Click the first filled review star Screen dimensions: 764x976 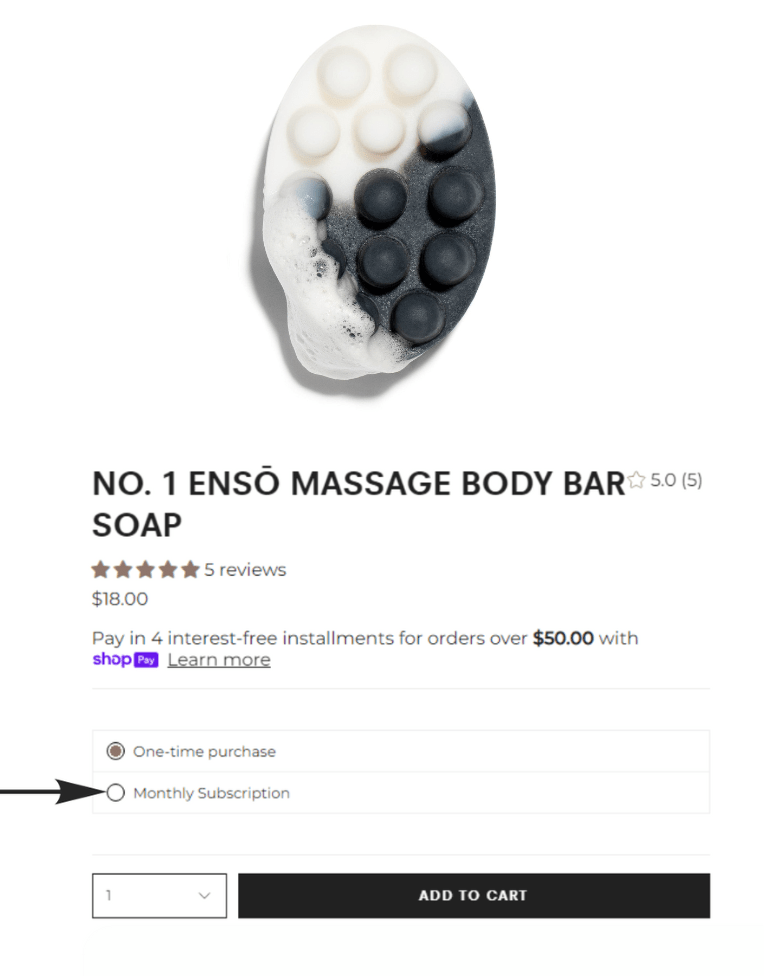[101, 570]
